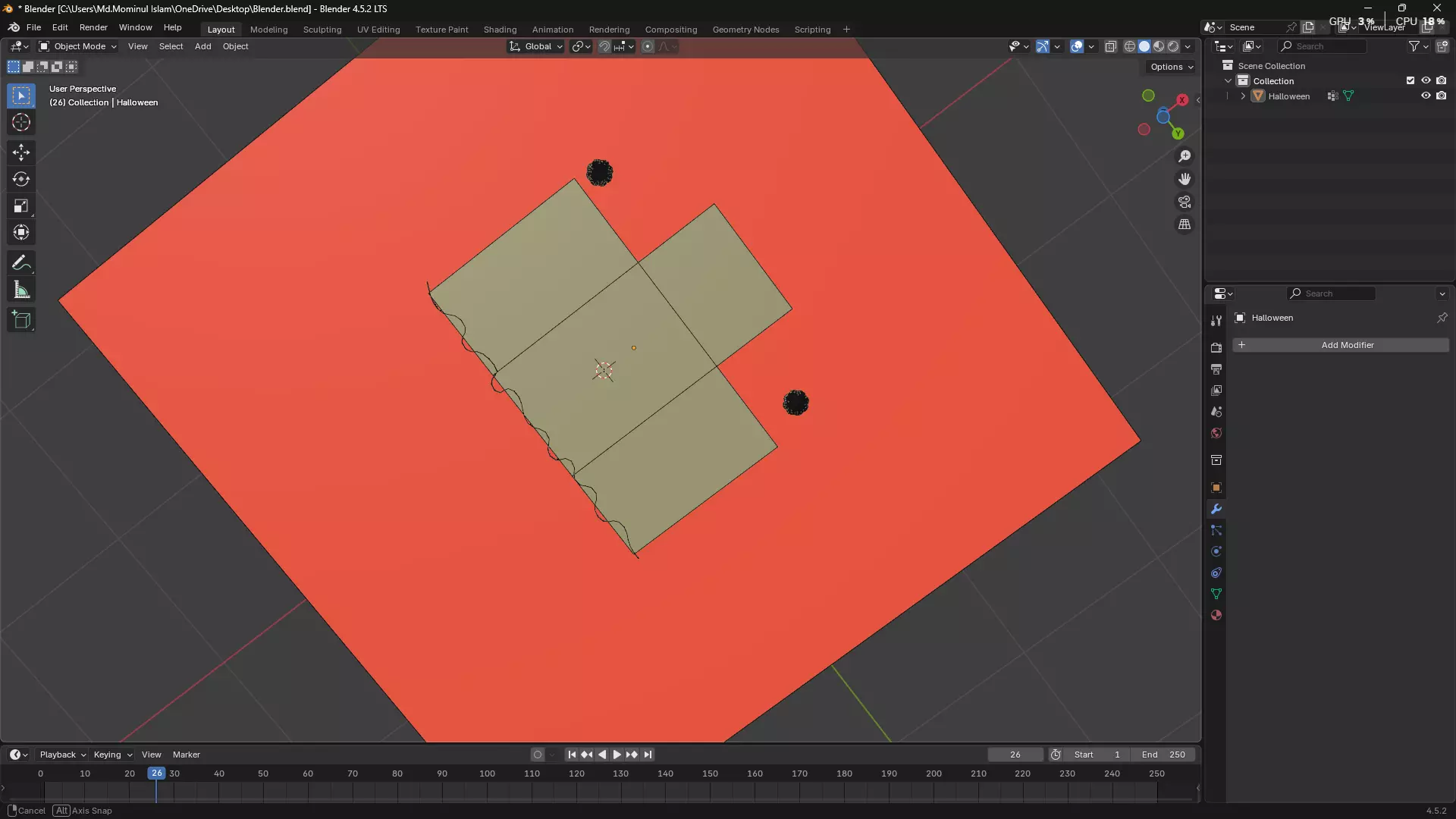Switch to the Shading workspace tab

[500, 30]
